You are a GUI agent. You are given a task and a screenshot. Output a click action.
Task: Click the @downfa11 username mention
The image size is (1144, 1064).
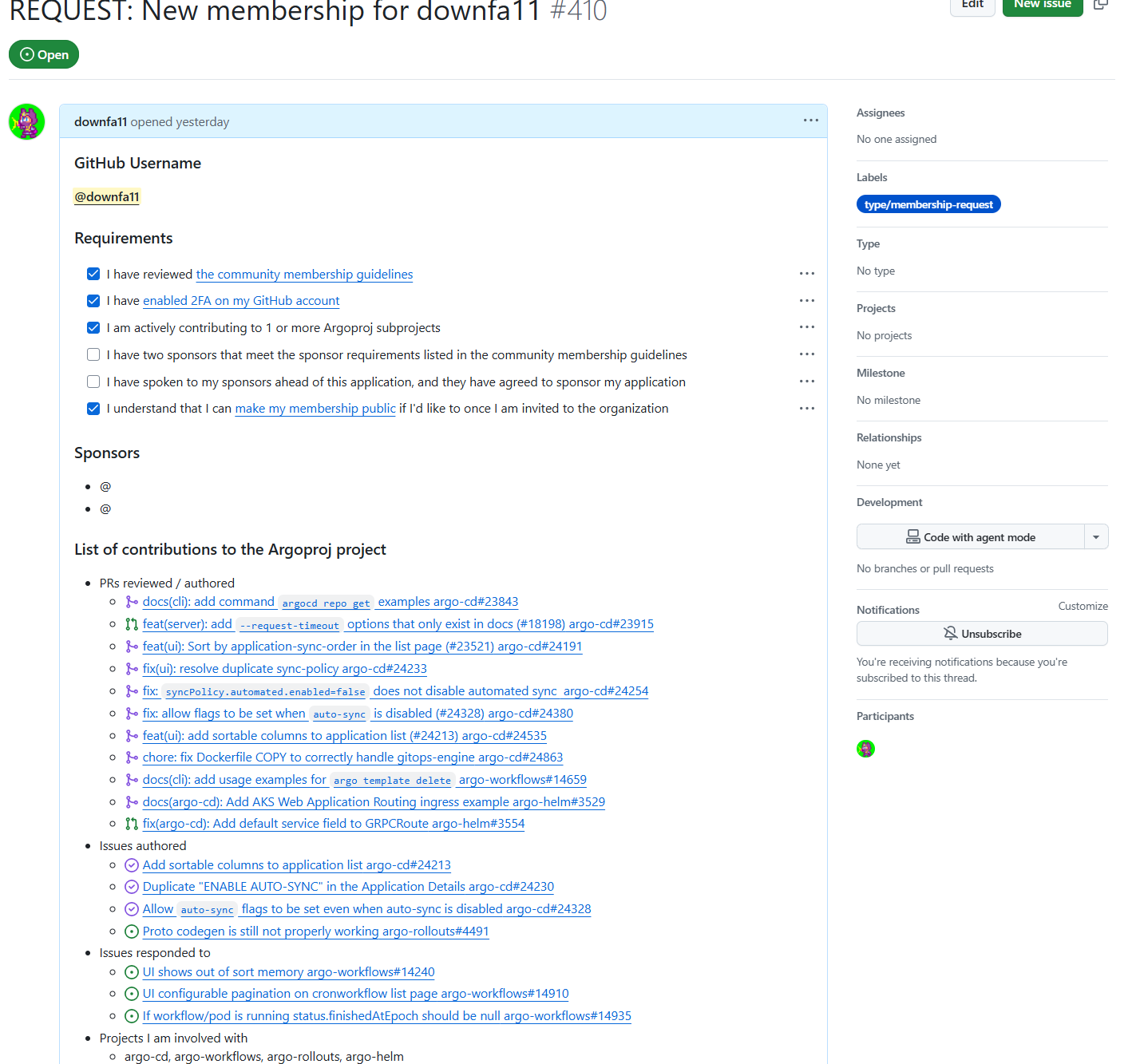(107, 196)
